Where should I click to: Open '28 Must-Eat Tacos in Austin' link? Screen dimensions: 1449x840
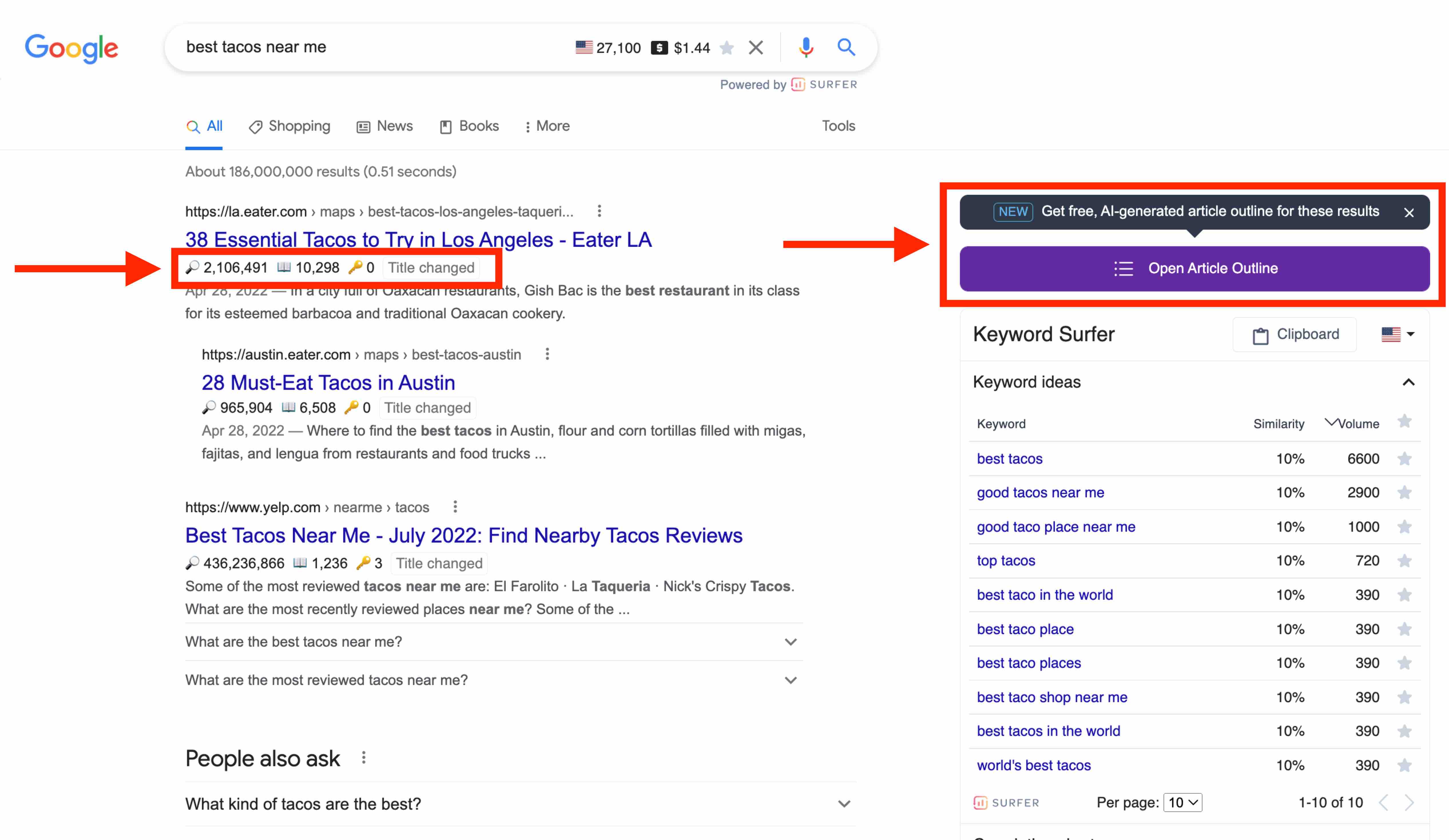point(328,382)
